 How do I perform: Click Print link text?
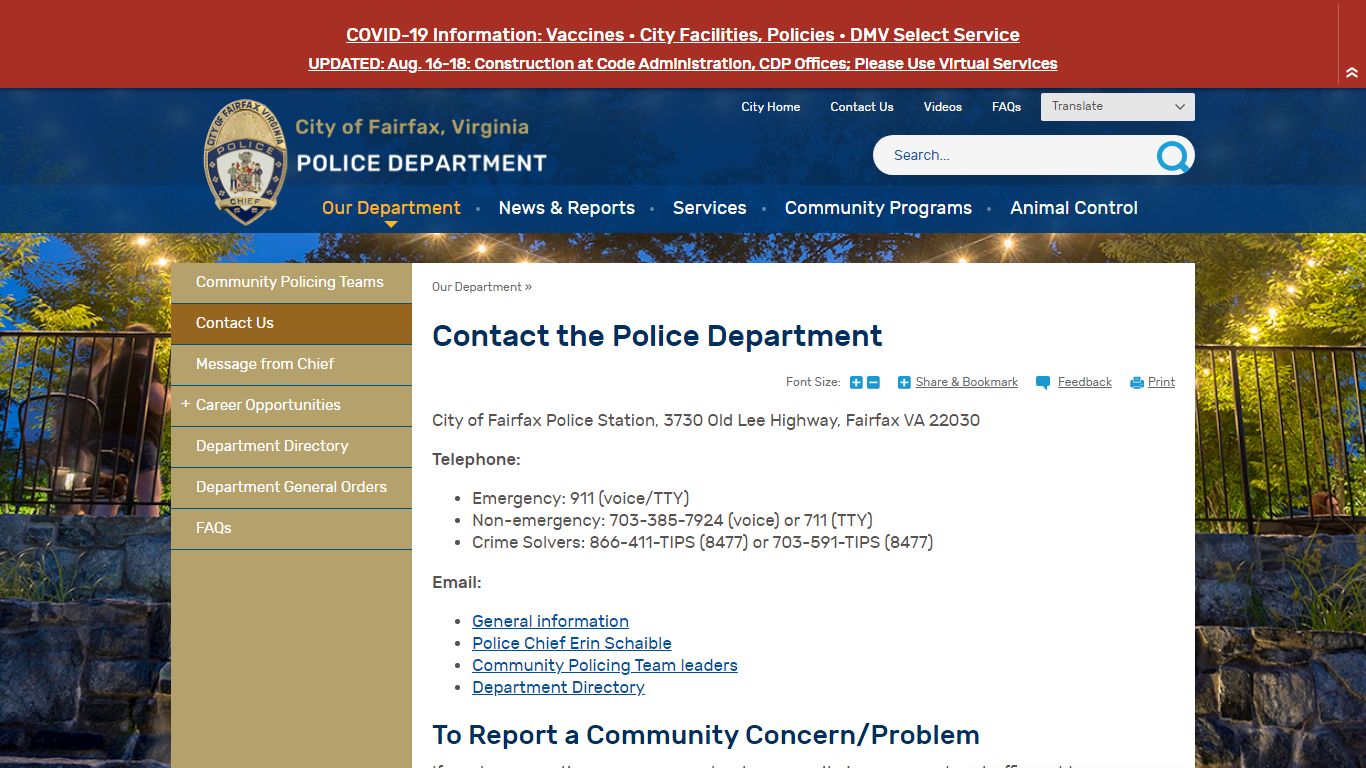(1161, 383)
